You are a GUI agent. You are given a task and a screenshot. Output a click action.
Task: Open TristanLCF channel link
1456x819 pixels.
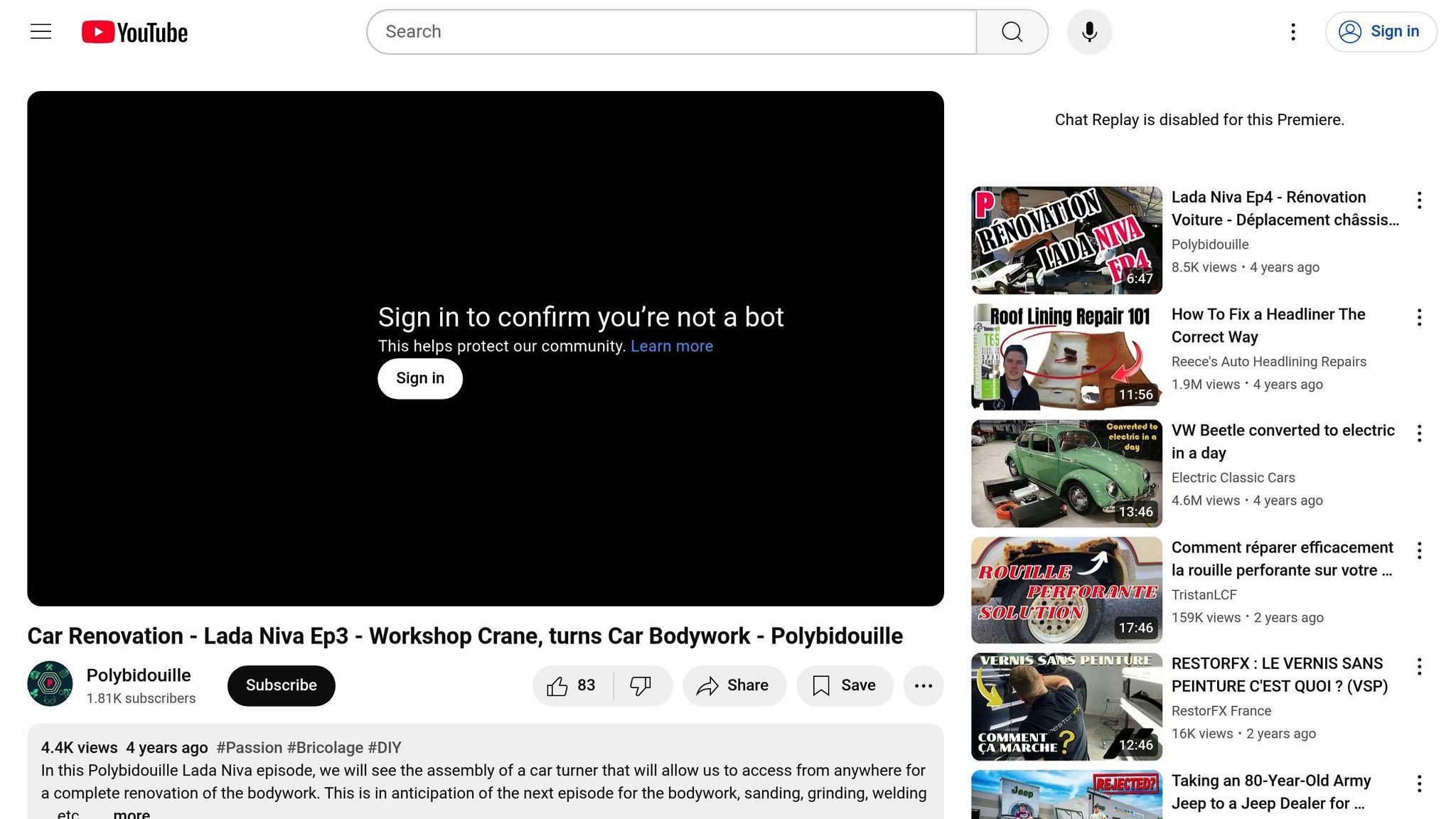tap(1204, 594)
